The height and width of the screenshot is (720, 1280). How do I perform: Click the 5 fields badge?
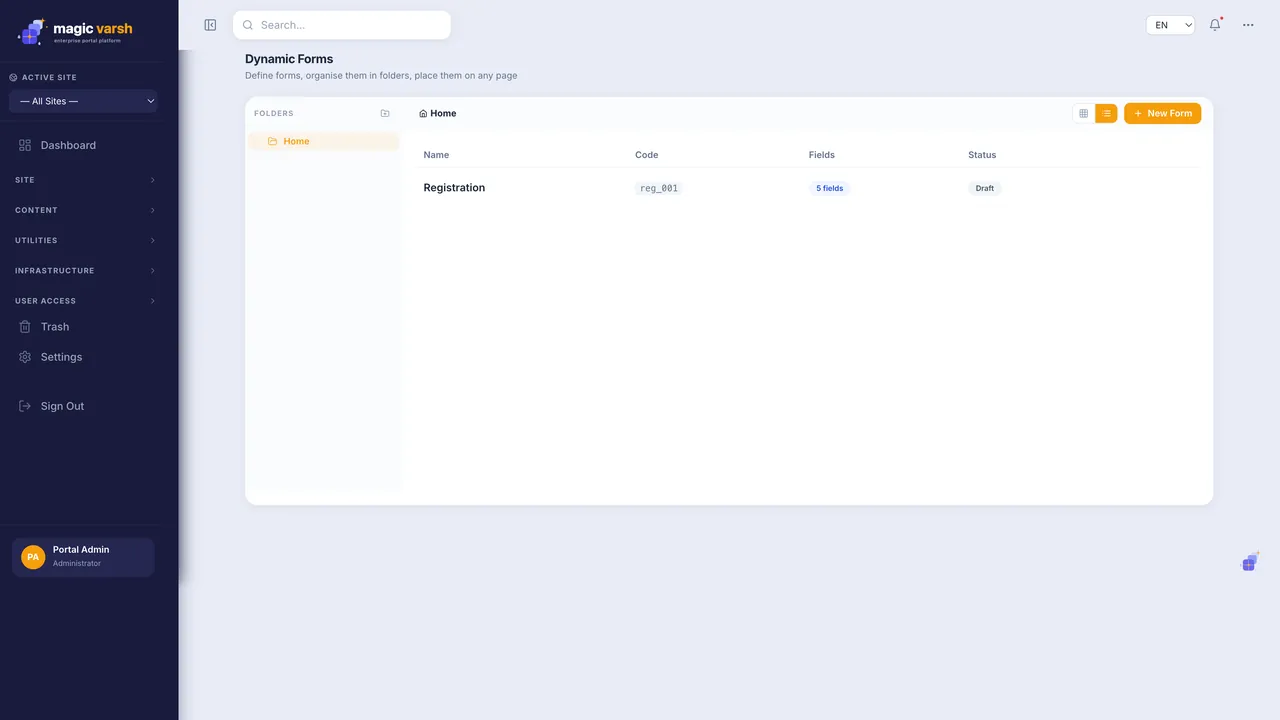[x=829, y=188]
